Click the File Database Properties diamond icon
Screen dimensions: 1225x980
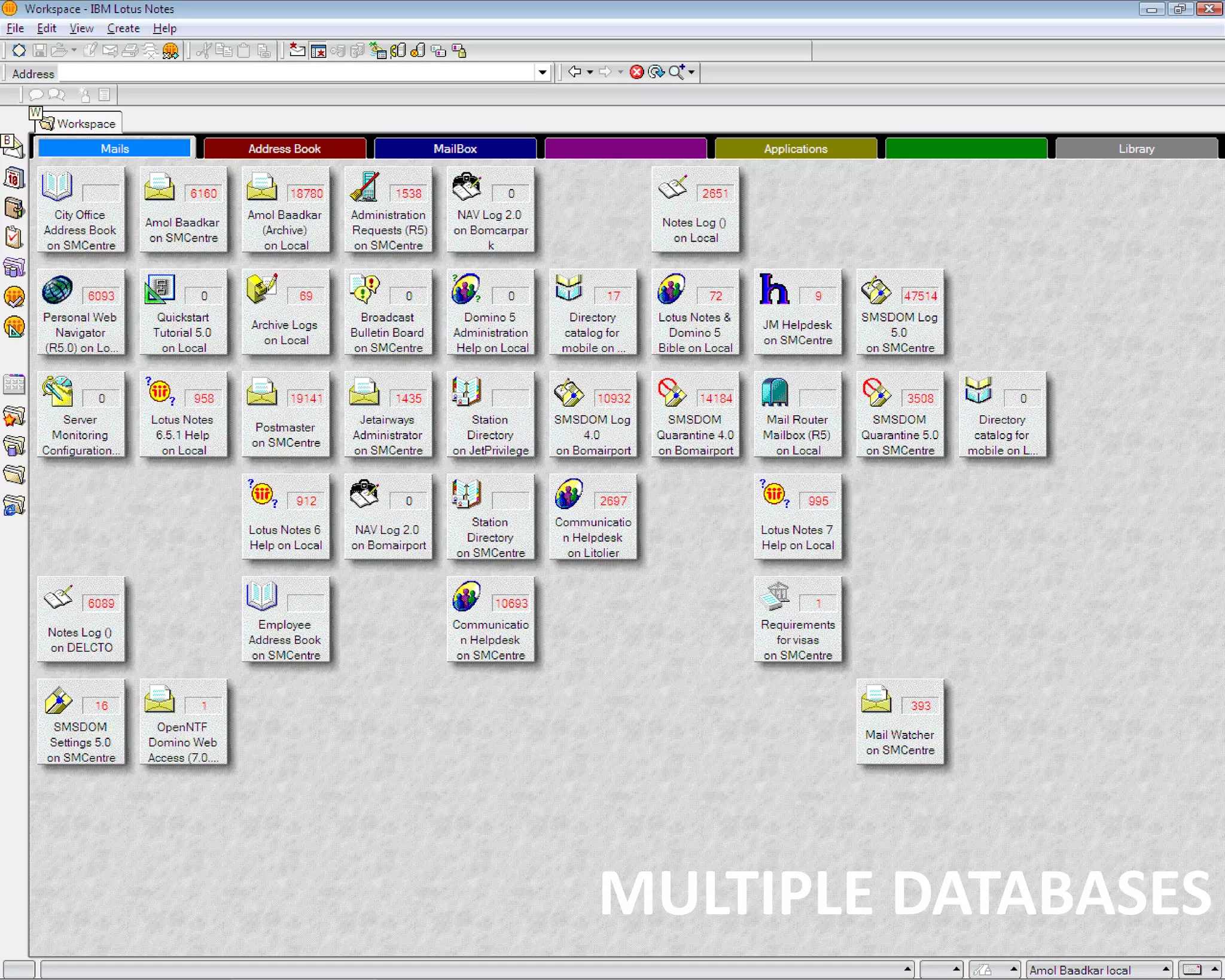coord(19,51)
